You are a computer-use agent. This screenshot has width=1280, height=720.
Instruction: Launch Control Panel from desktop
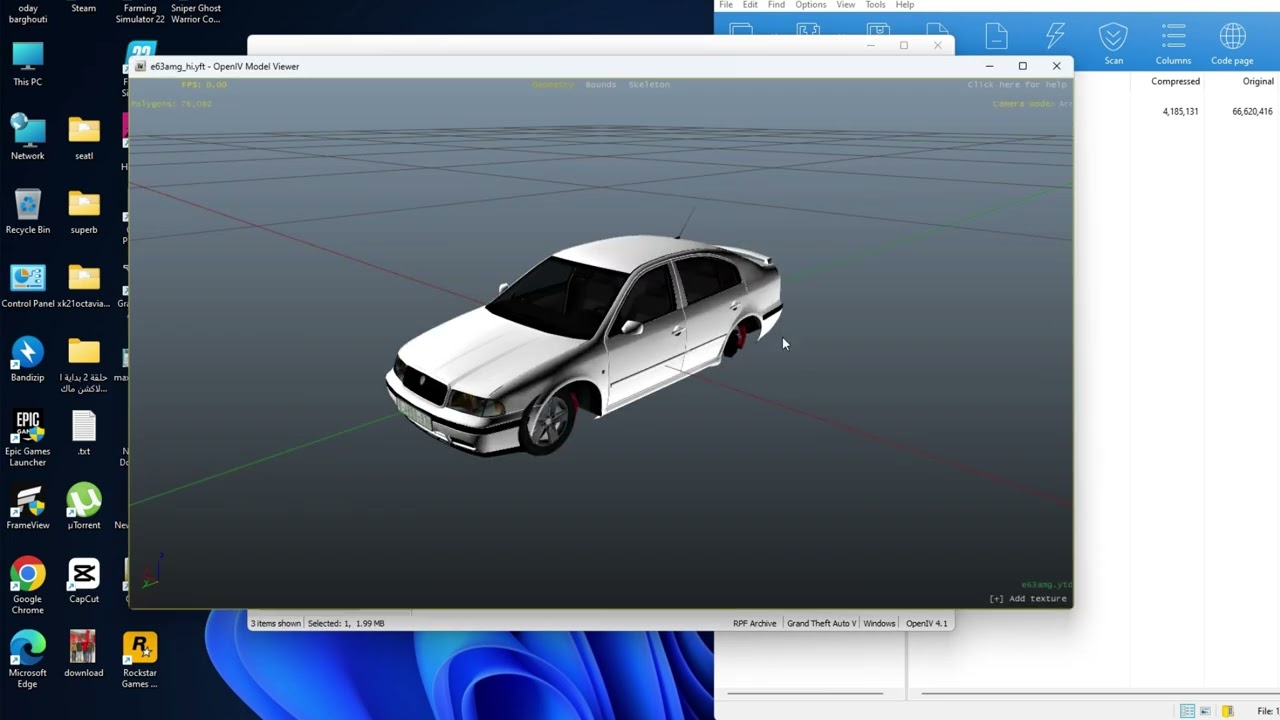click(28, 285)
